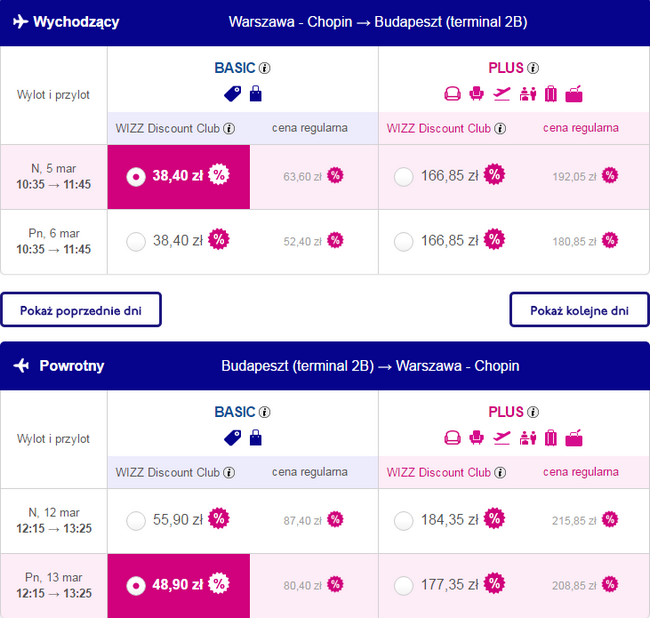
Task: Click 'Pokaż kolejne dni' button
Action: [x=579, y=310]
